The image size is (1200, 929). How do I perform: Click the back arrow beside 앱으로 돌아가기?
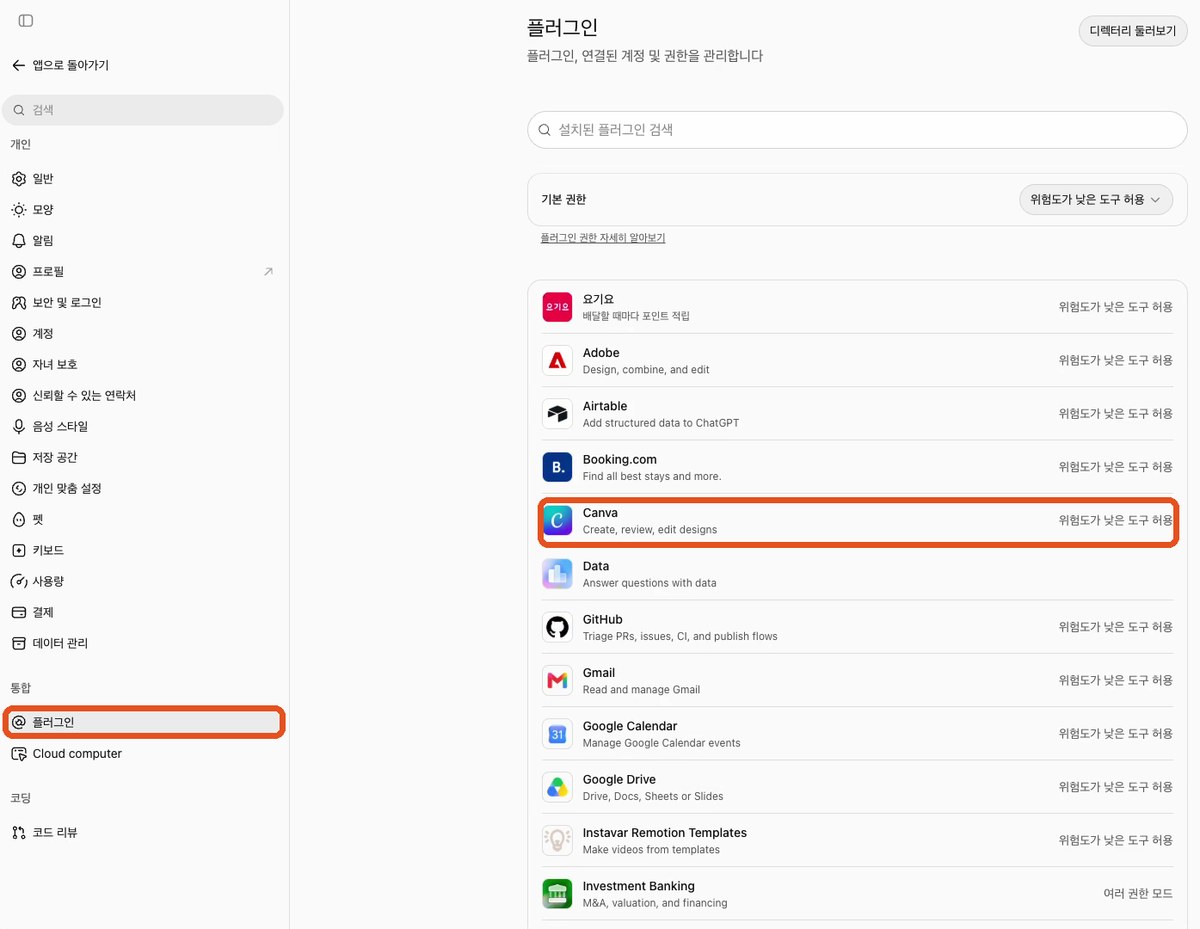[18, 65]
